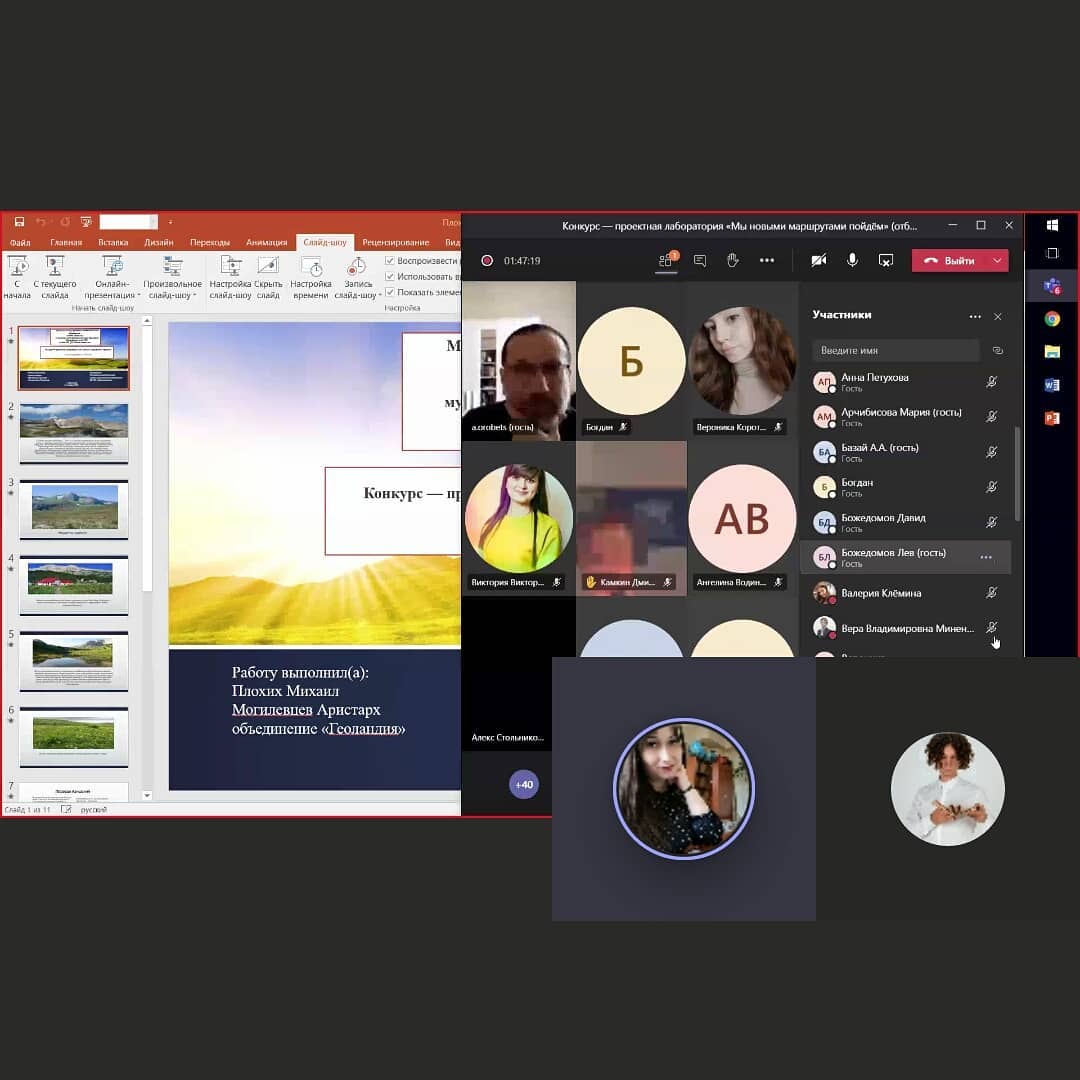This screenshot has width=1080, height=1080.
Task: Click the Save icon in PowerPoint title bar
Action: pos(19,222)
